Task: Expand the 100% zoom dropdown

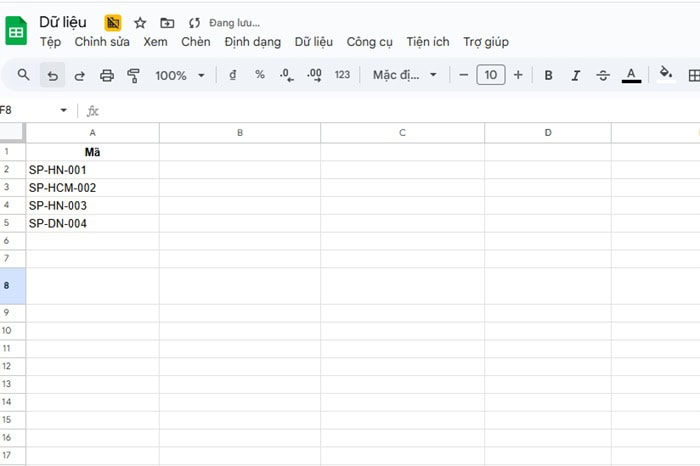Action: [180, 75]
